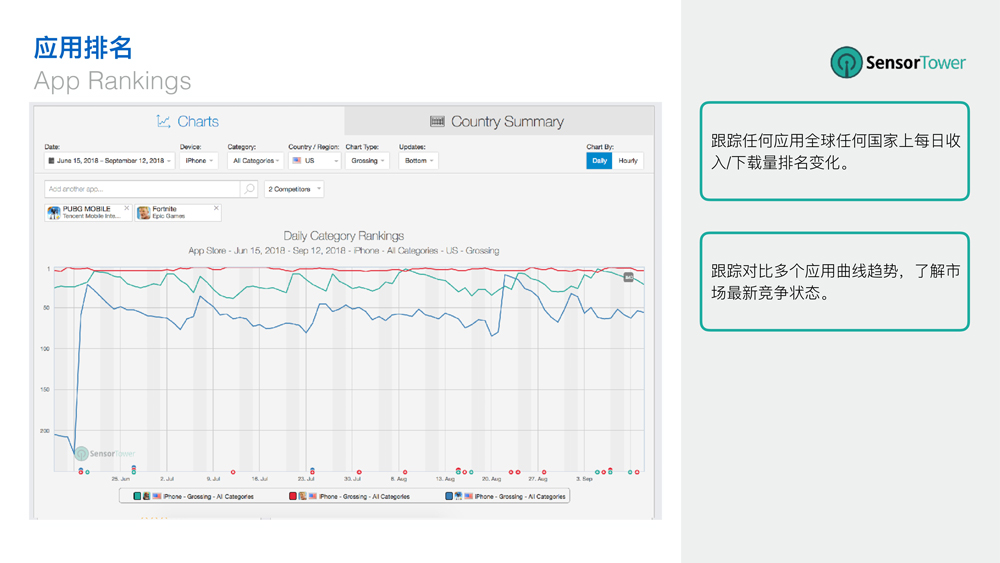Viewport: 1000px width, 563px height.
Task: Choose a country from the US dropdown
Action: click(x=314, y=160)
